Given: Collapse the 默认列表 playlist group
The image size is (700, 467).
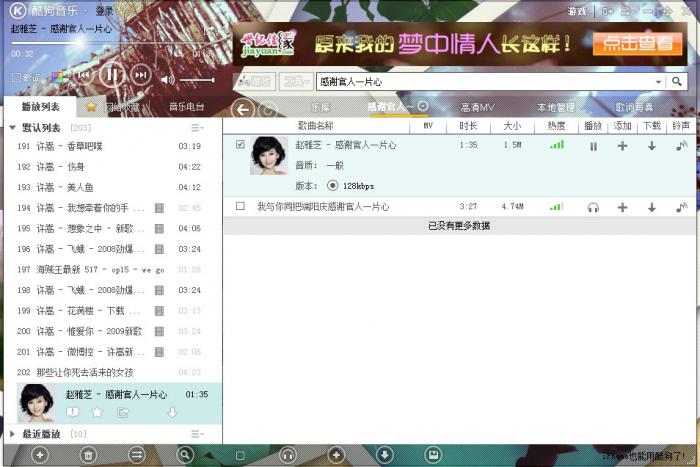Looking at the screenshot, I should [x=12, y=128].
